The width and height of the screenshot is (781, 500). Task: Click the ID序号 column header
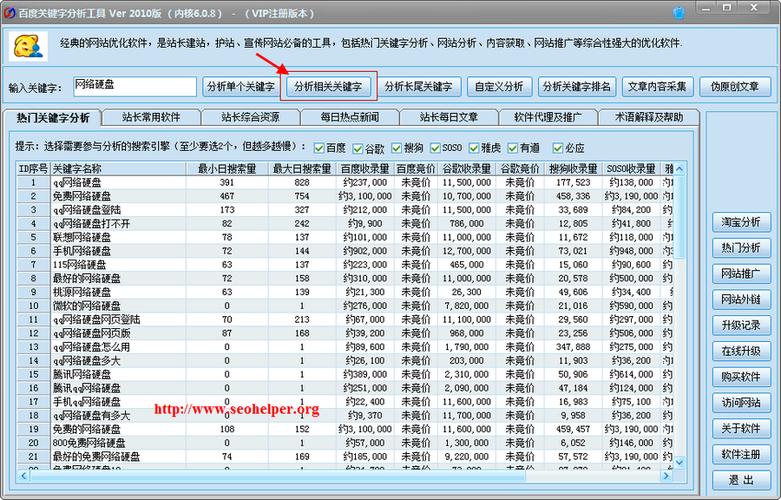[33, 169]
